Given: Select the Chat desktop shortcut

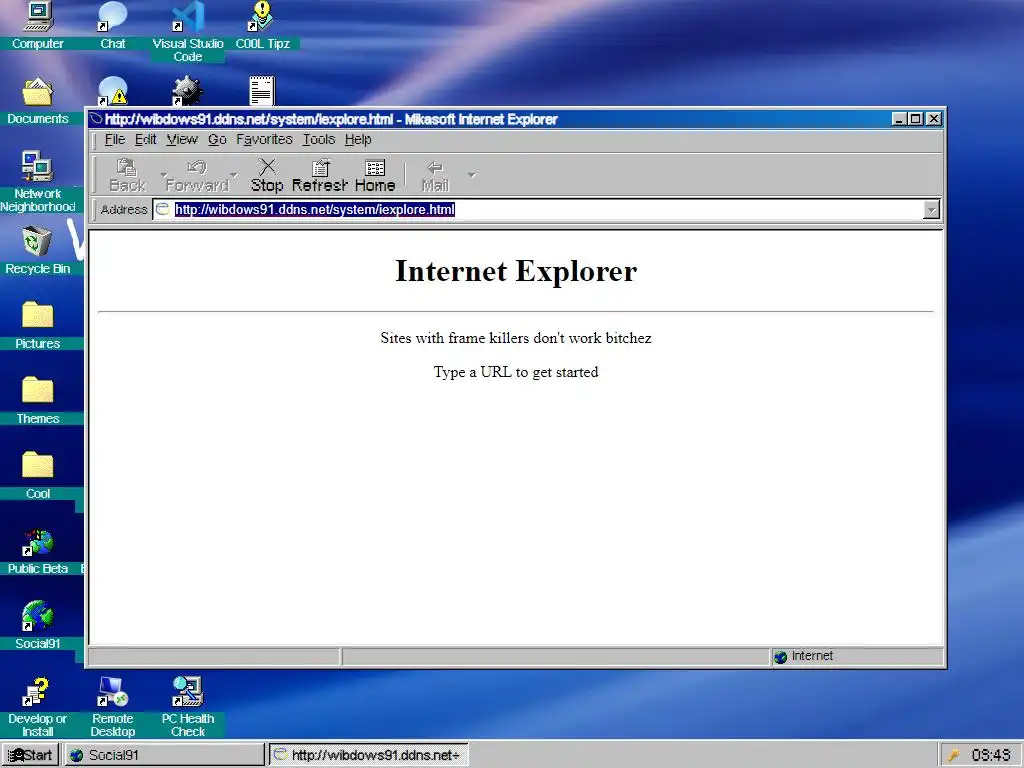Looking at the screenshot, I should 112,26.
